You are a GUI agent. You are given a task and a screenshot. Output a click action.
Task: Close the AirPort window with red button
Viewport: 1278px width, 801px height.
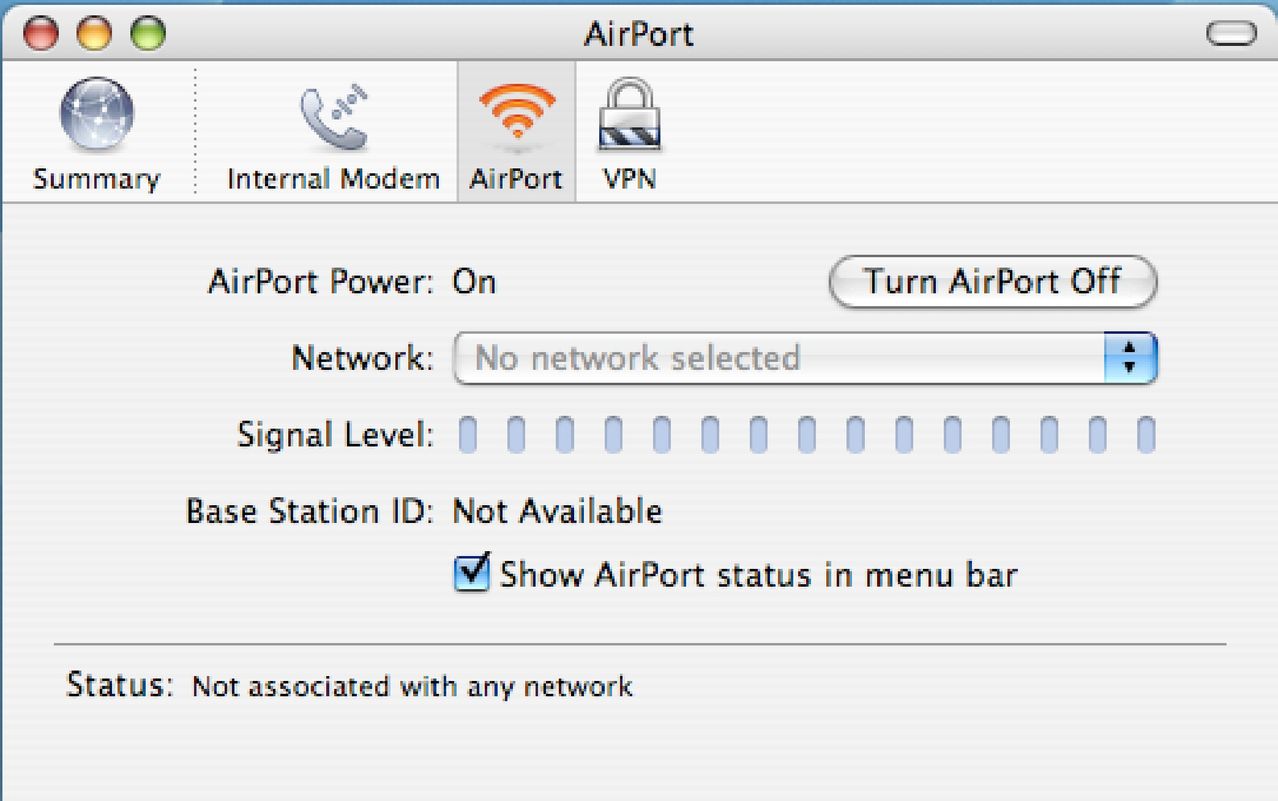tap(41, 35)
